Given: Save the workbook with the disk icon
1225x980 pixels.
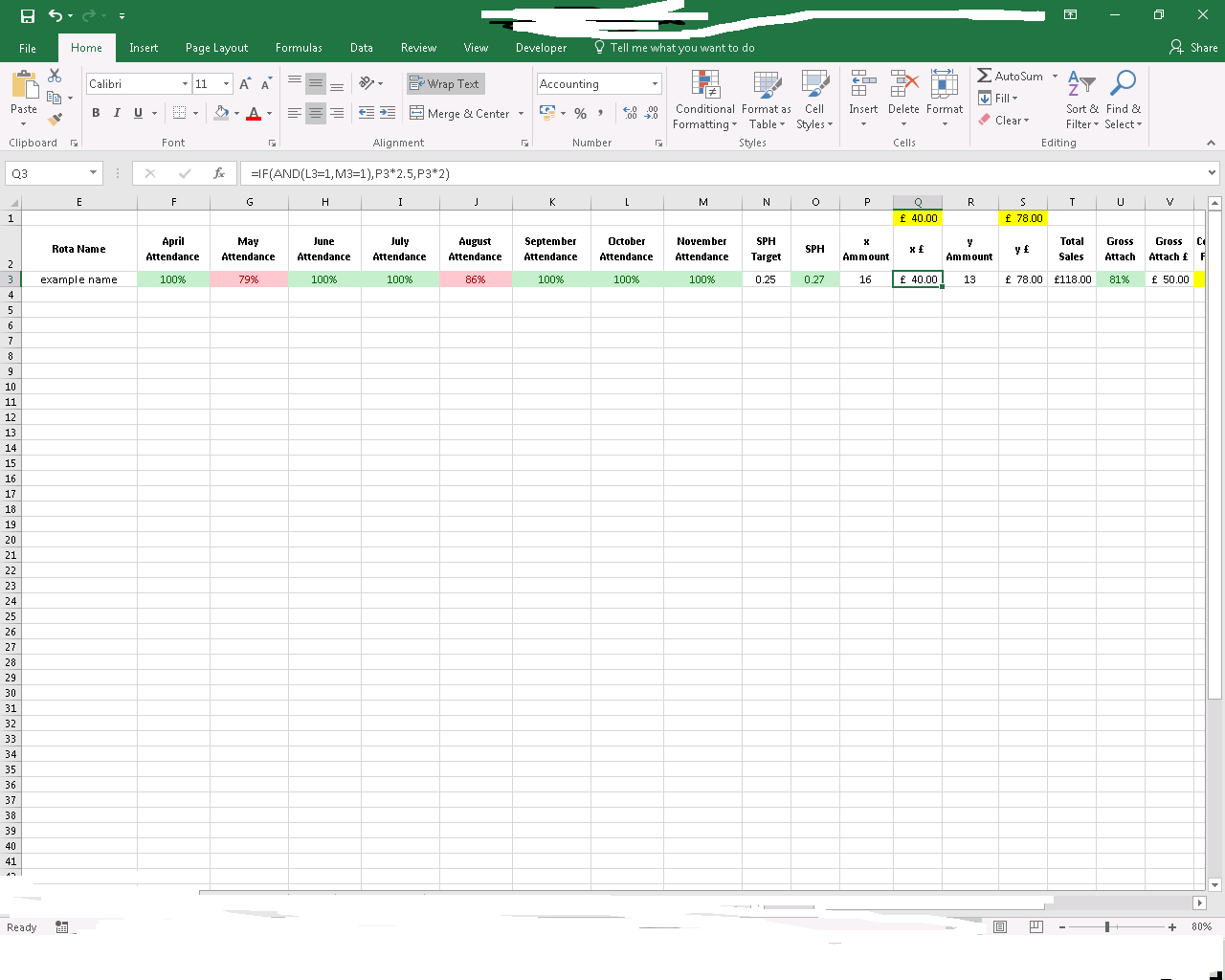Looking at the screenshot, I should pyautogui.click(x=28, y=15).
